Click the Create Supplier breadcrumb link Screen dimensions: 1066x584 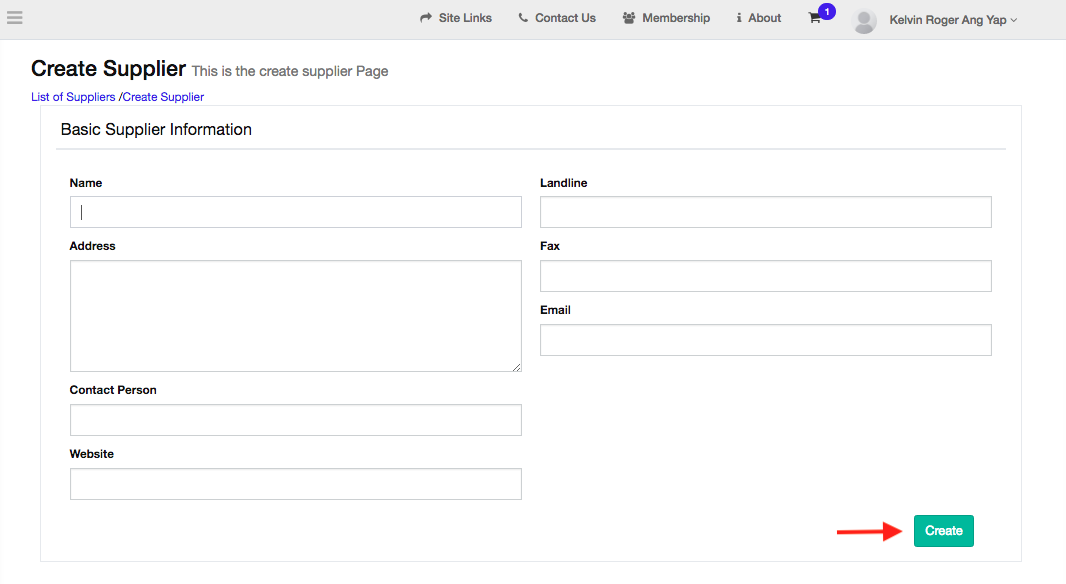(x=163, y=97)
